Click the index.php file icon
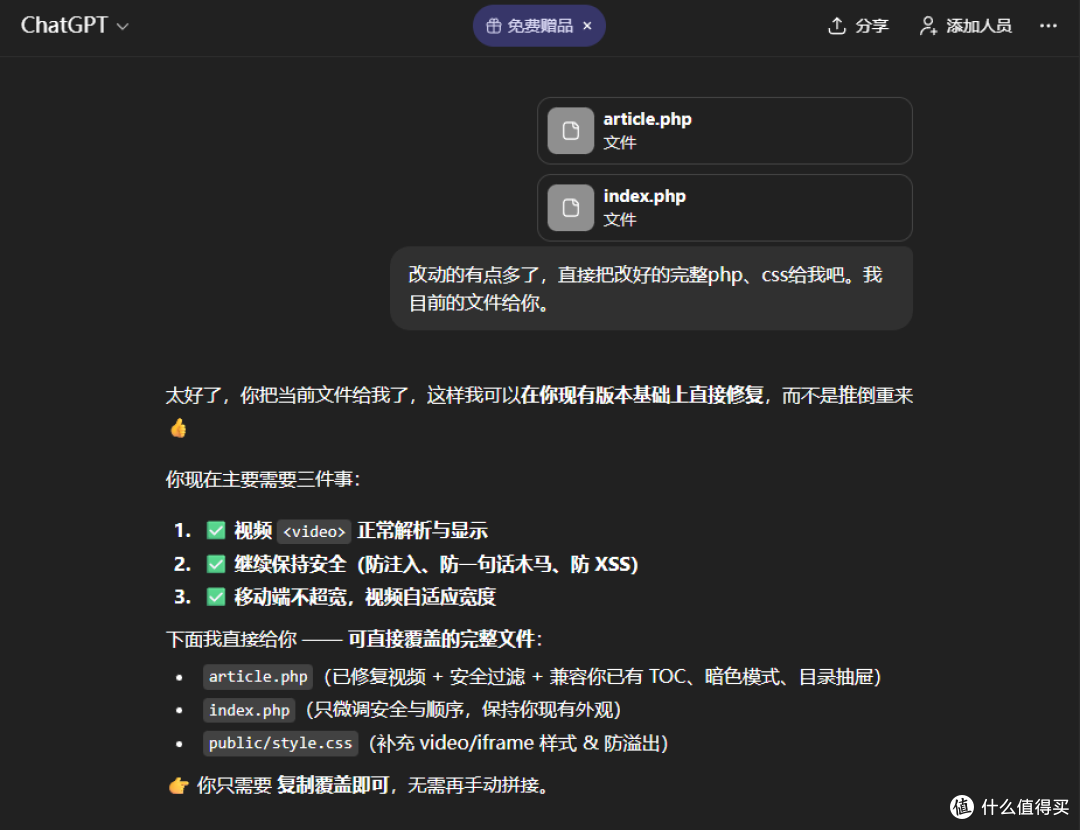 570,208
